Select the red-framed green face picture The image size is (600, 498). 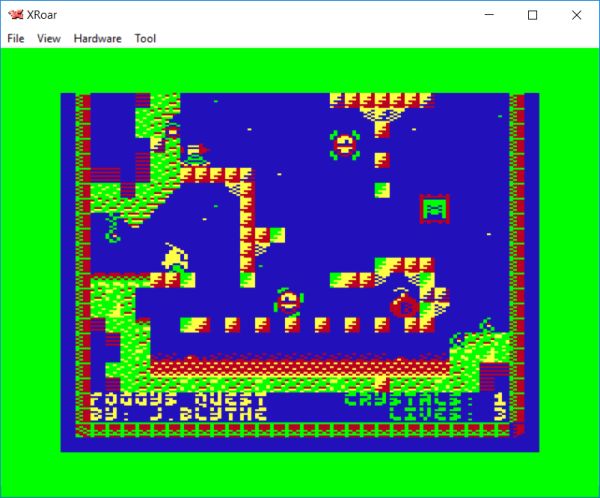(434, 209)
